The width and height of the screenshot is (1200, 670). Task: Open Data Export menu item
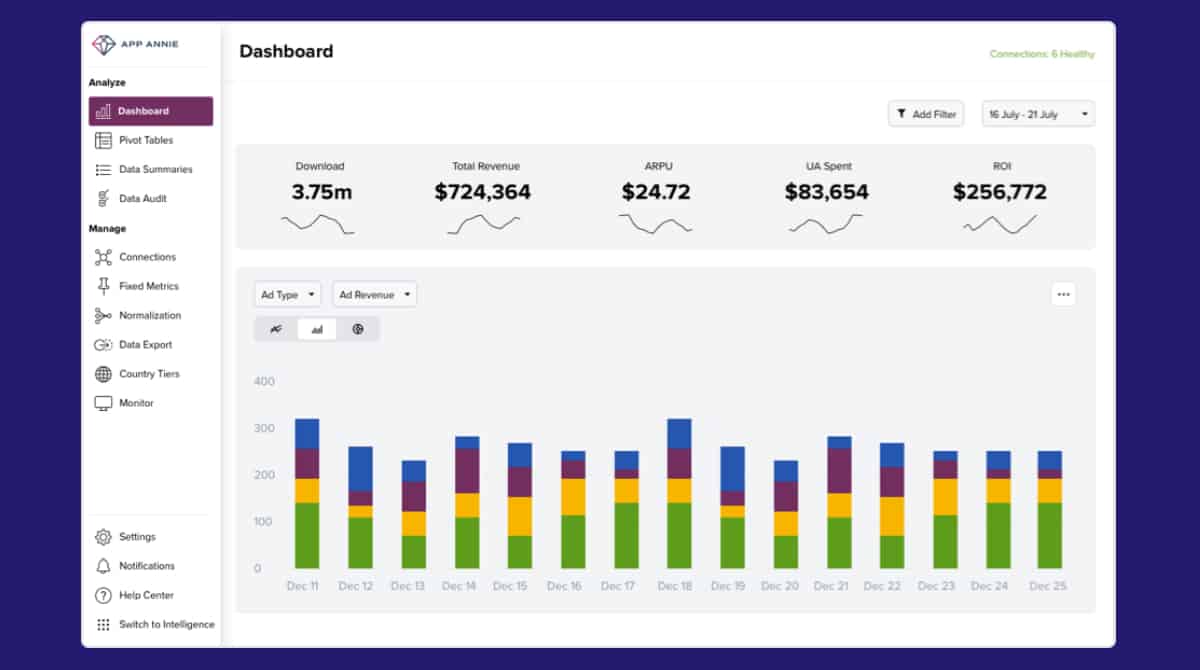145,345
